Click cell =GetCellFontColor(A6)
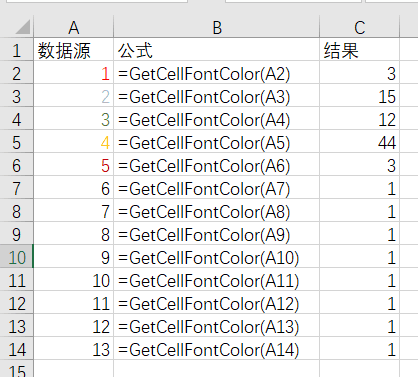 (x=217, y=165)
